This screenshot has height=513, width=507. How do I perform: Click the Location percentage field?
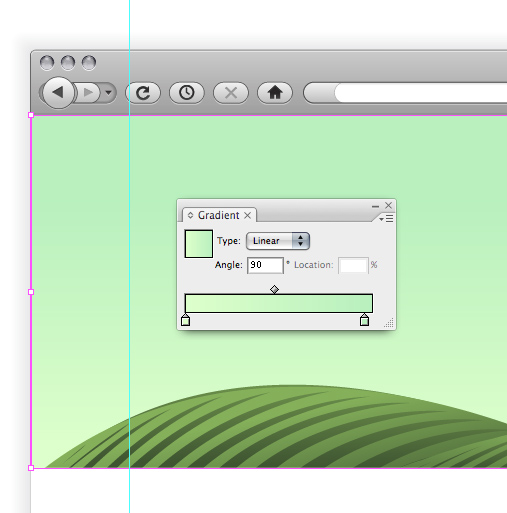pyautogui.click(x=353, y=265)
